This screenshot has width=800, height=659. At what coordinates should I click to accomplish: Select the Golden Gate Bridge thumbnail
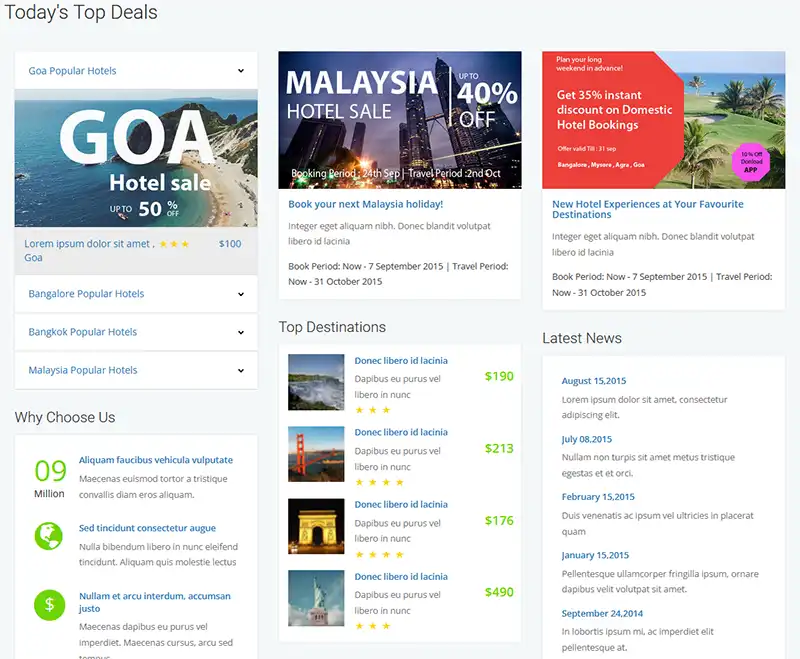pyautogui.click(x=316, y=454)
